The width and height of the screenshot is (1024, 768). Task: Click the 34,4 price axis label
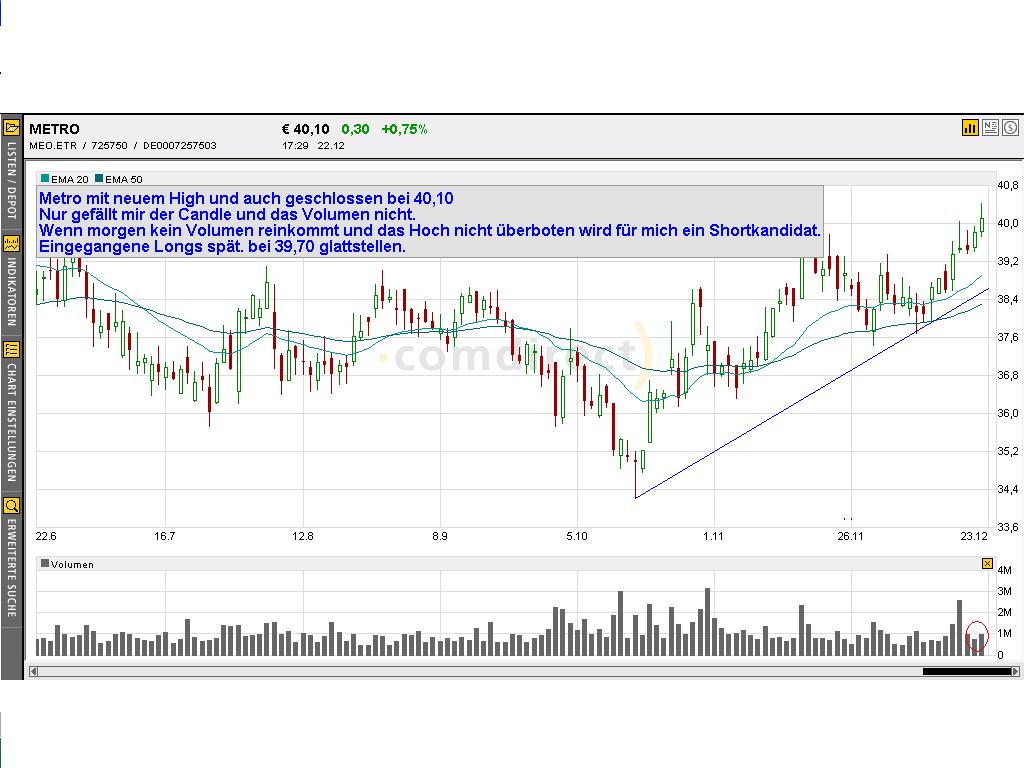(x=1008, y=489)
